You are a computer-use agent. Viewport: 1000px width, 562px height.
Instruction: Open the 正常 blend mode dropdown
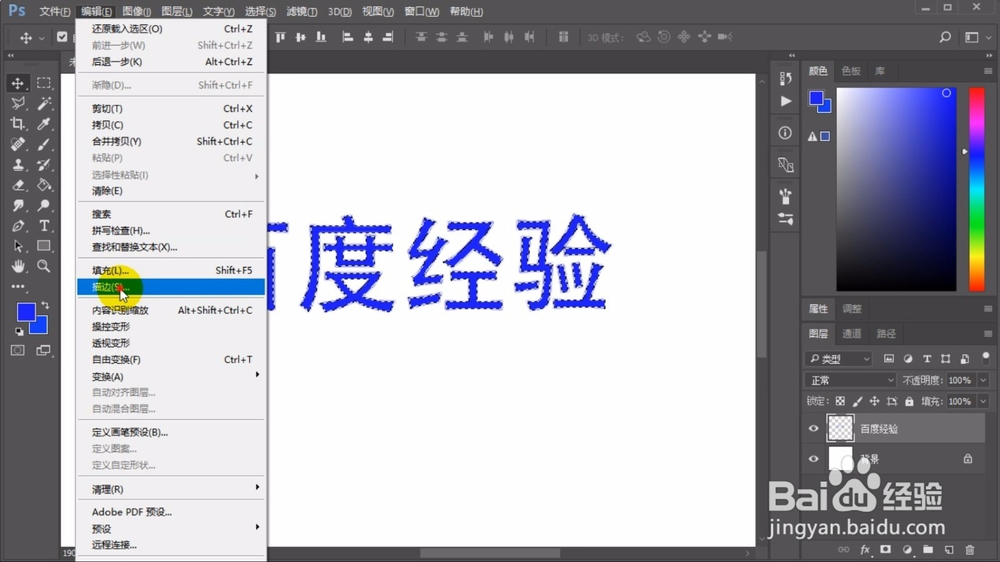(x=850, y=380)
